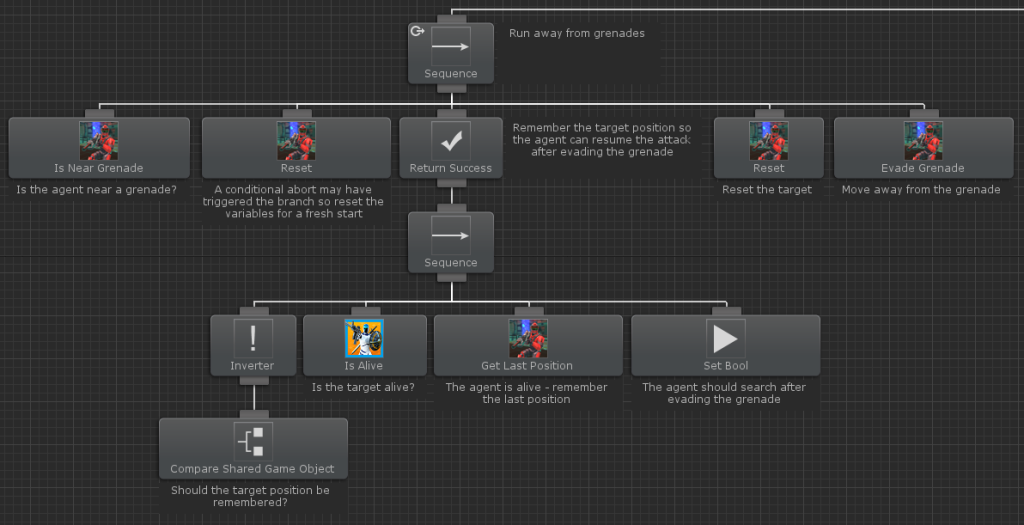This screenshot has width=1024, height=525.
Task: Click the 'Set Bool' node label
Action: [x=726, y=366]
